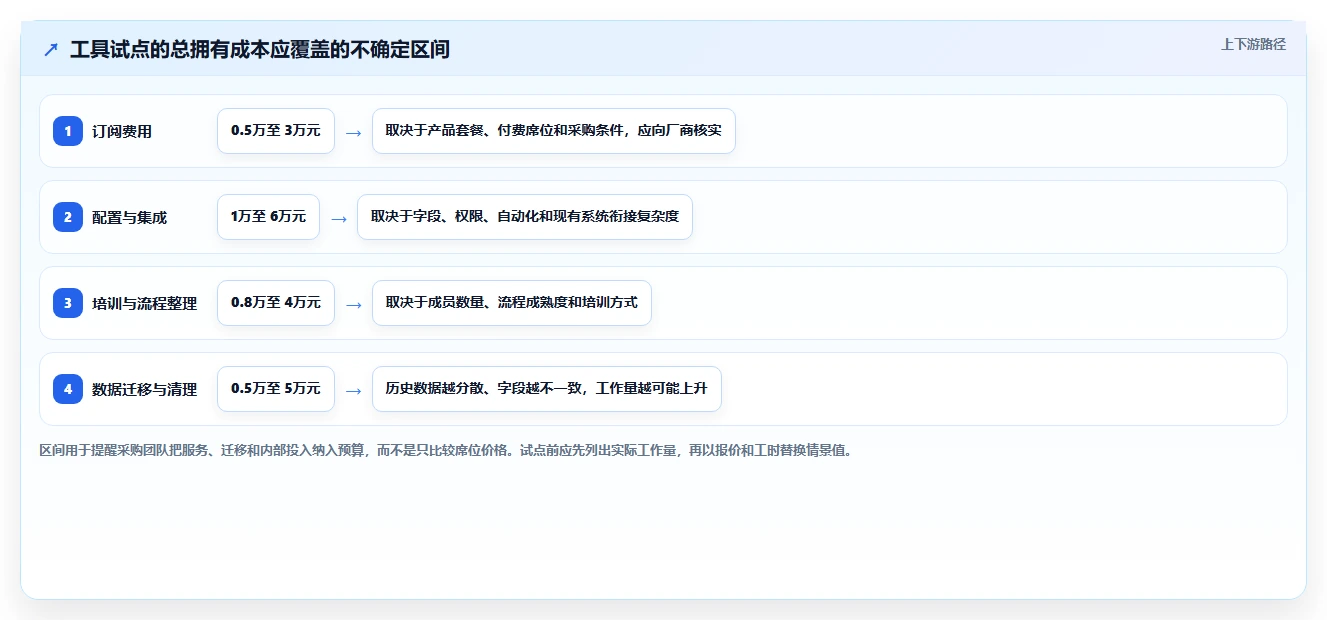This screenshot has height=620, width=1327.
Task: Click the arrow icon beside the title
Action: tap(51, 49)
